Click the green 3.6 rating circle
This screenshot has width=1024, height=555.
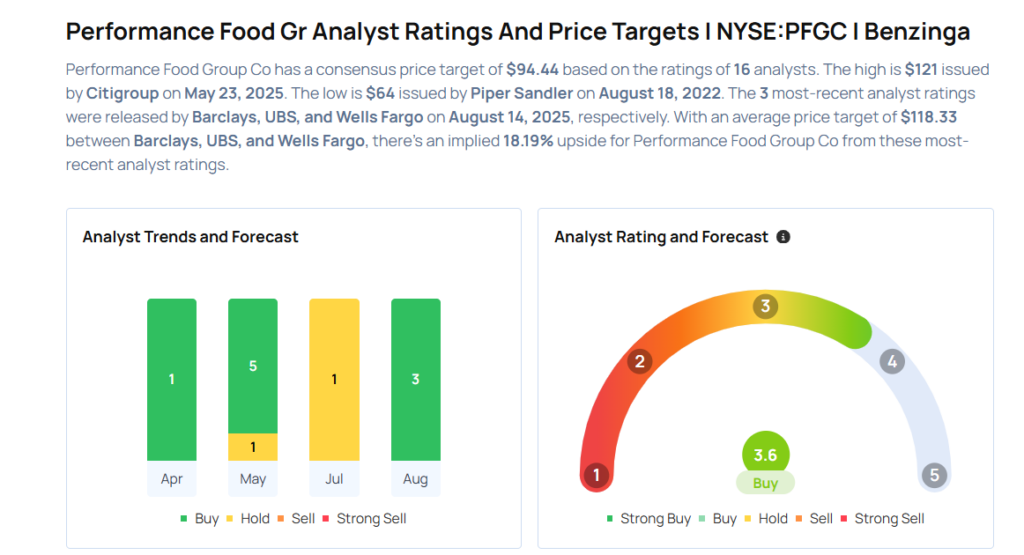[765, 455]
